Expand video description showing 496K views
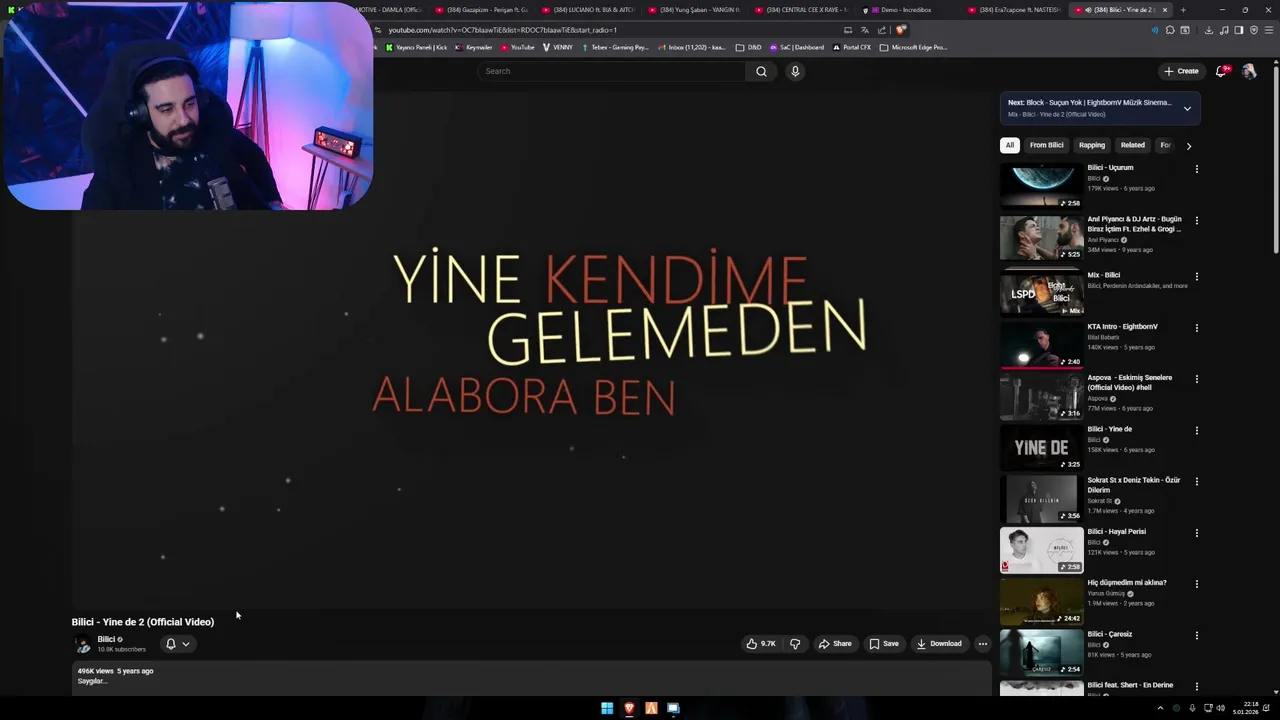1280x720 pixels. point(531,676)
